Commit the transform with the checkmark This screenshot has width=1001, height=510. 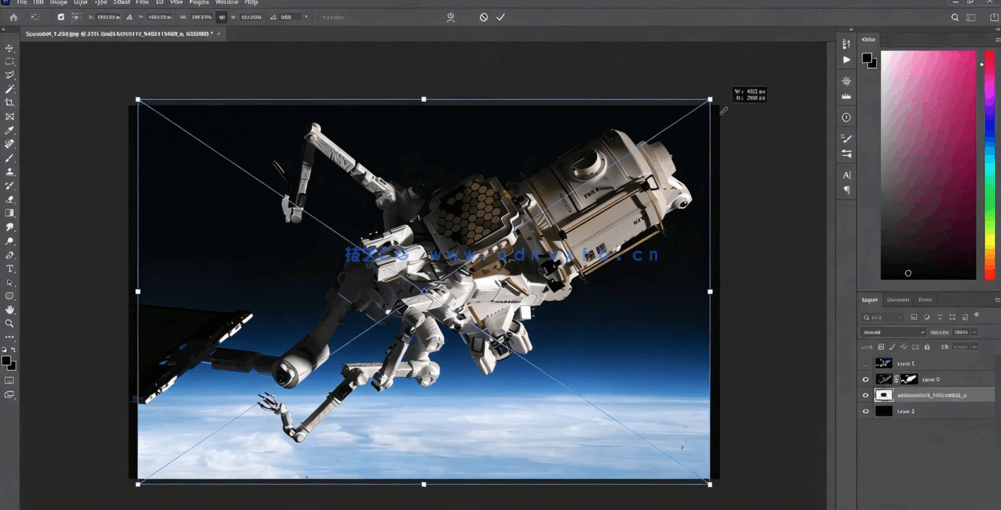coord(501,17)
